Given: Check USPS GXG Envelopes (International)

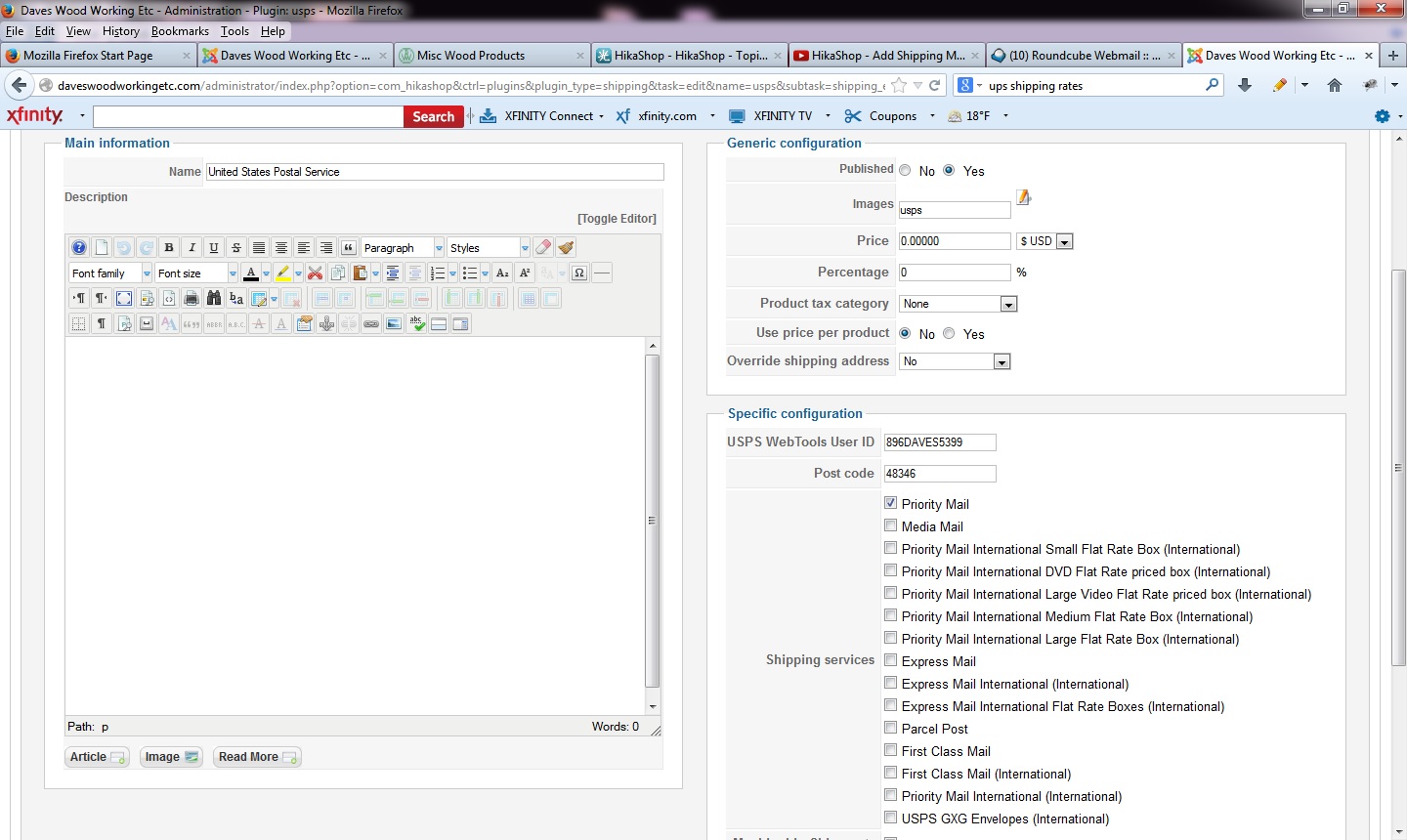Looking at the screenshot, I should pos(890,818).
